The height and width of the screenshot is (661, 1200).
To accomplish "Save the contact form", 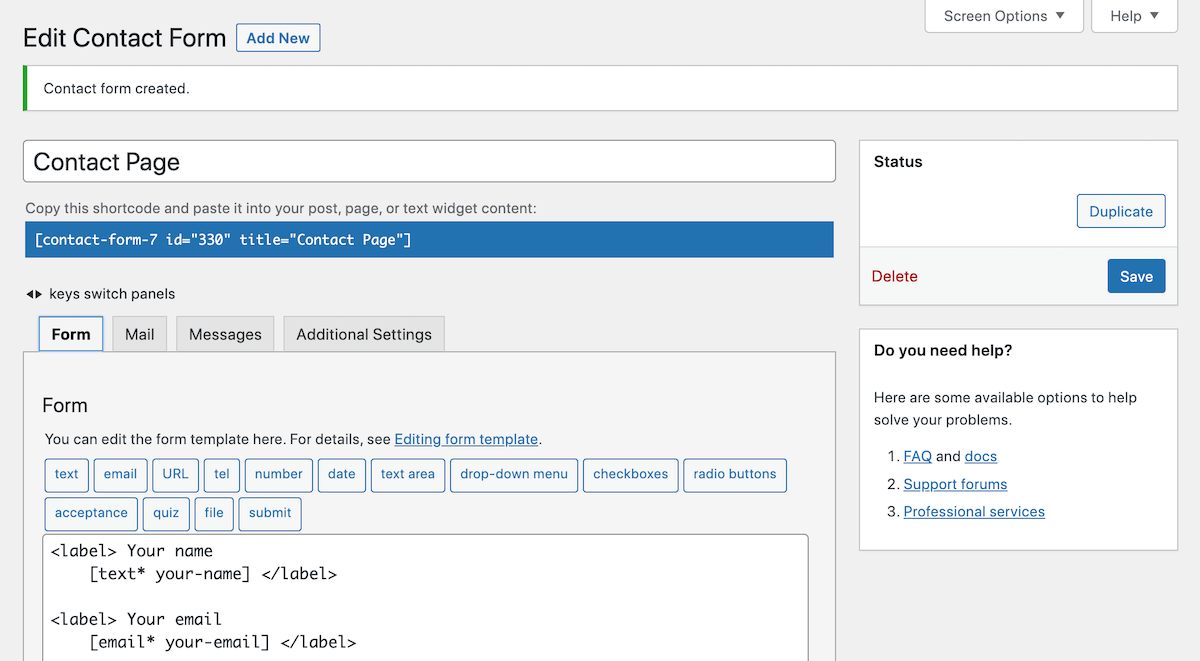I will click(x=1136, y=277).
